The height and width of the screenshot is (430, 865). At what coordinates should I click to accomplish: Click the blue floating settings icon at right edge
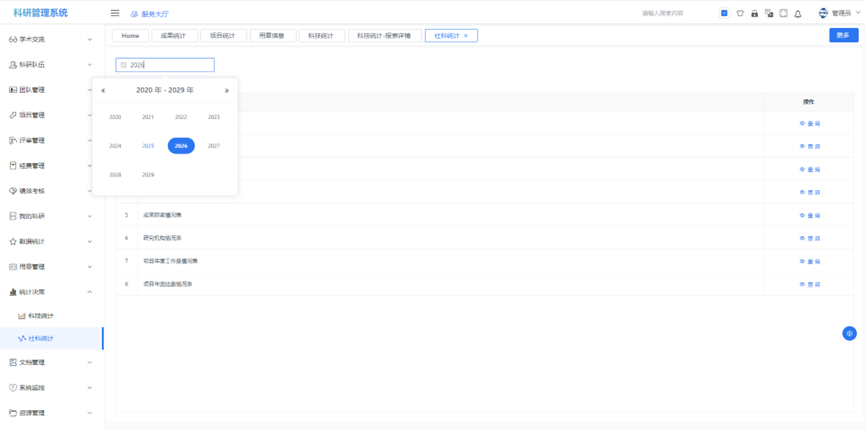point(849,333)
